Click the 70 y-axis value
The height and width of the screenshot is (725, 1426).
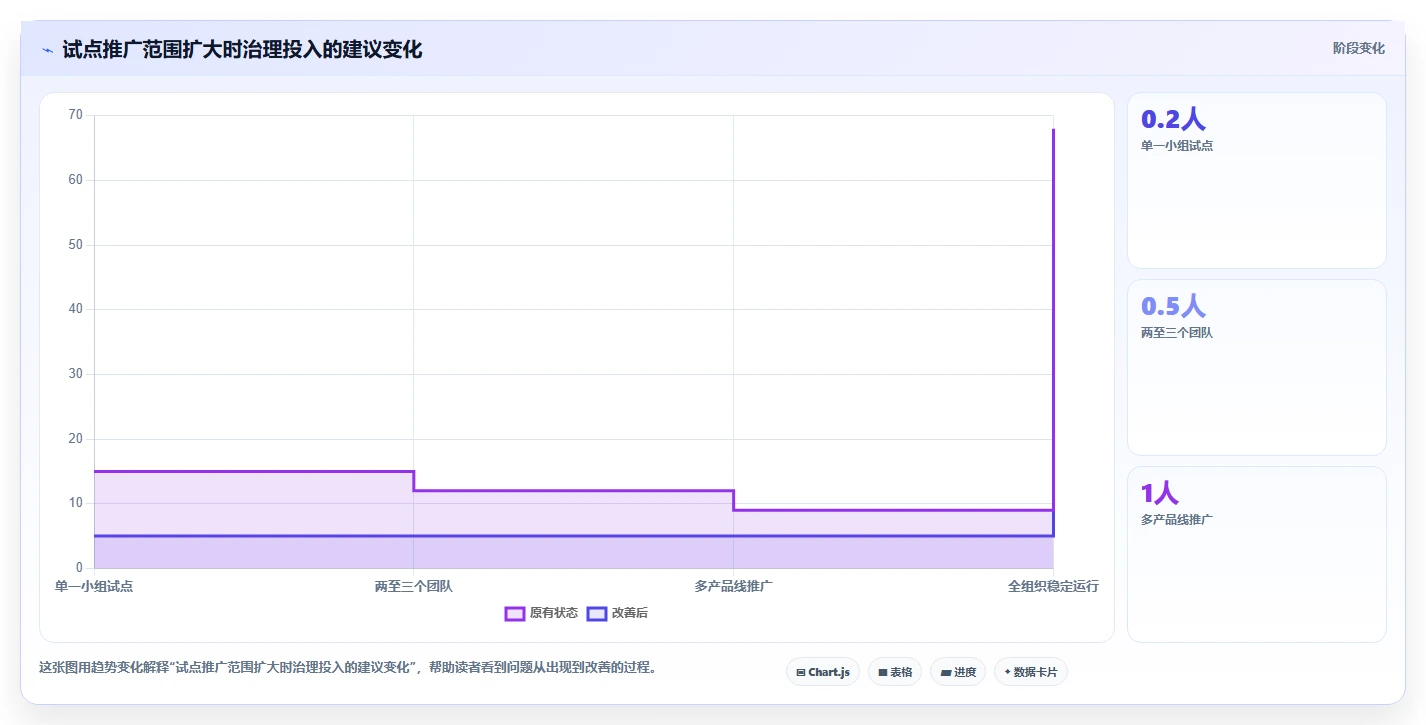(76, 115)
